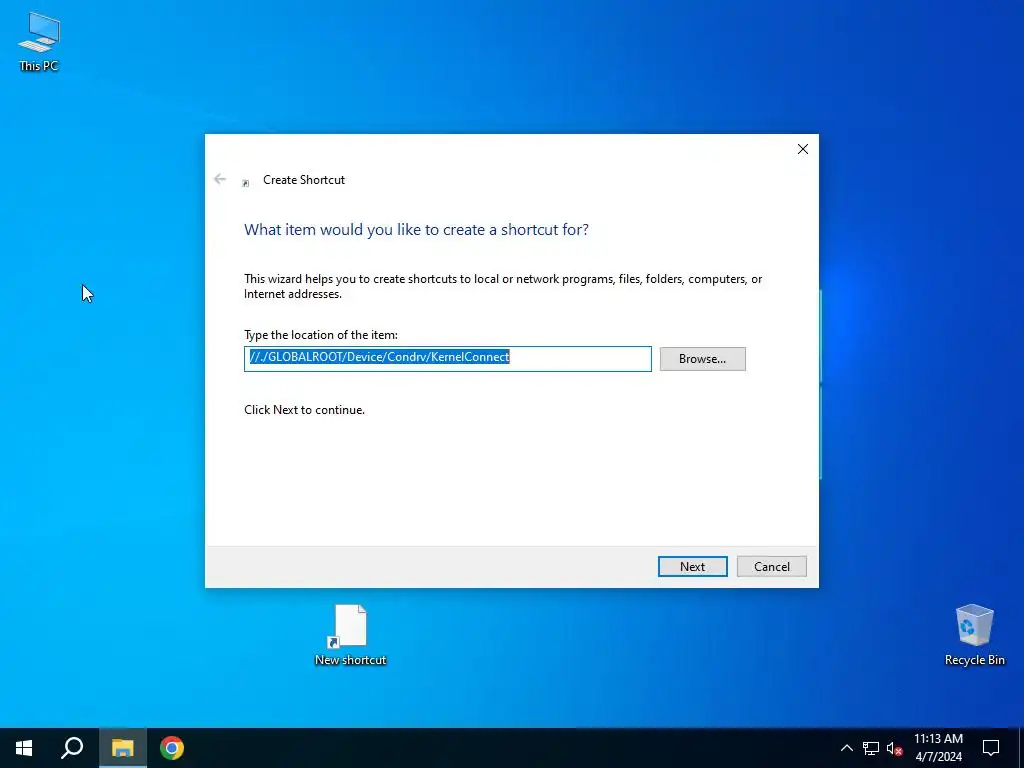Click the Create Shortcut title icon
Screen dimensions: 1024x768
246,183
